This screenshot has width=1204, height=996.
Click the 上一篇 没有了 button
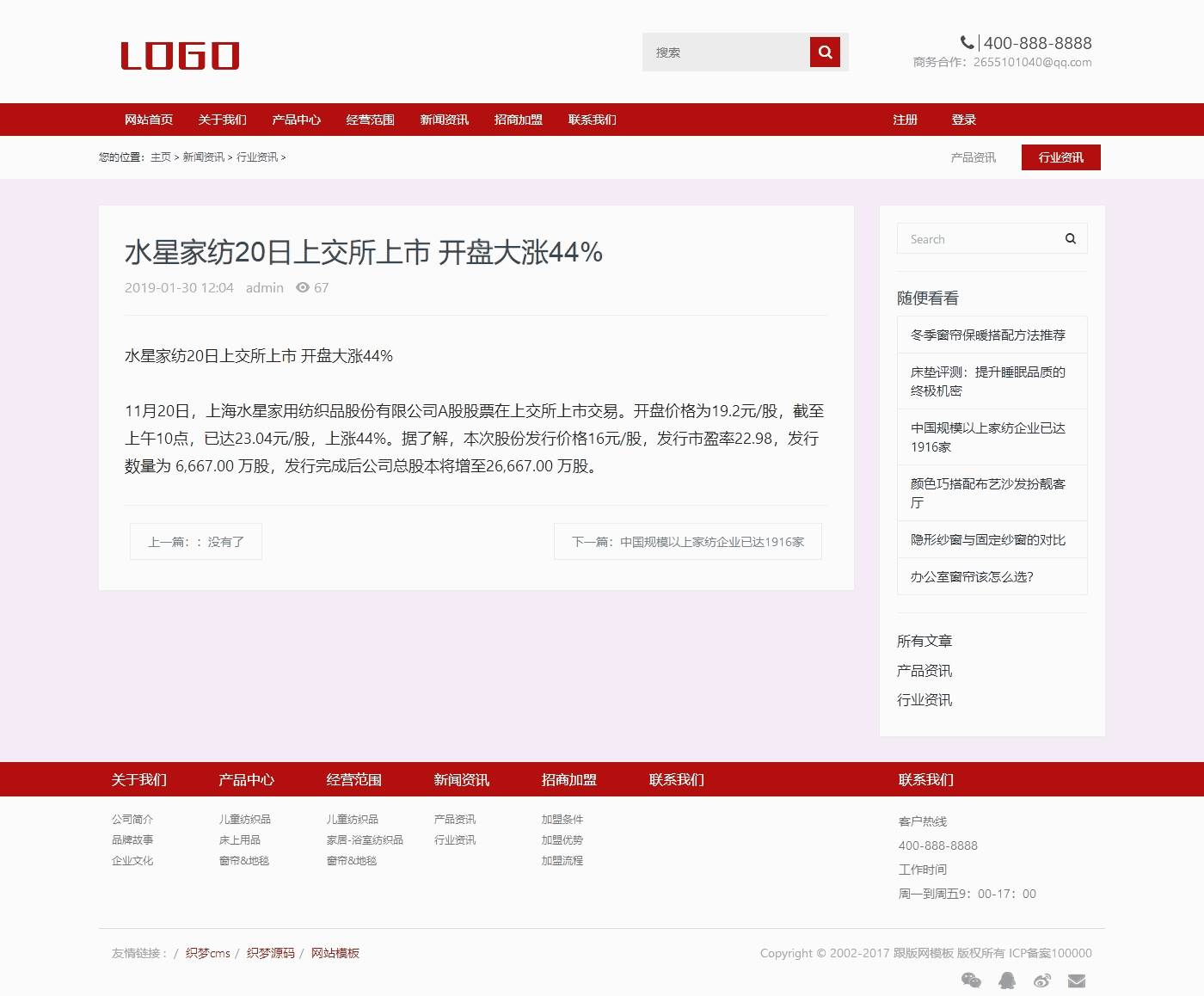coord(196,542)
